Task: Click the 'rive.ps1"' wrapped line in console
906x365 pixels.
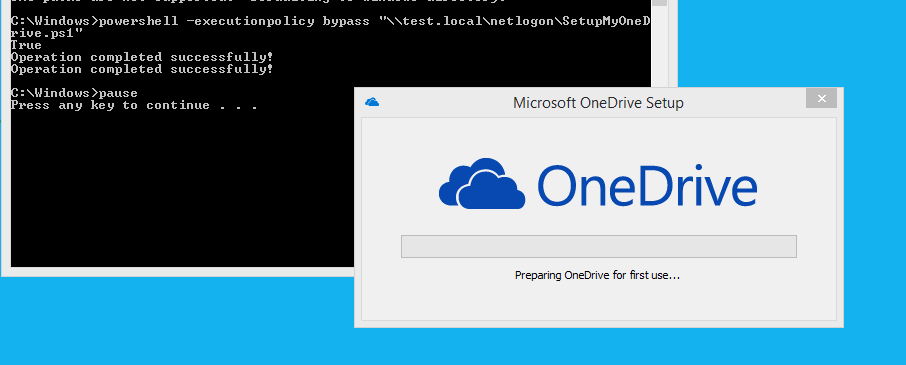Action: coord(47,33)
